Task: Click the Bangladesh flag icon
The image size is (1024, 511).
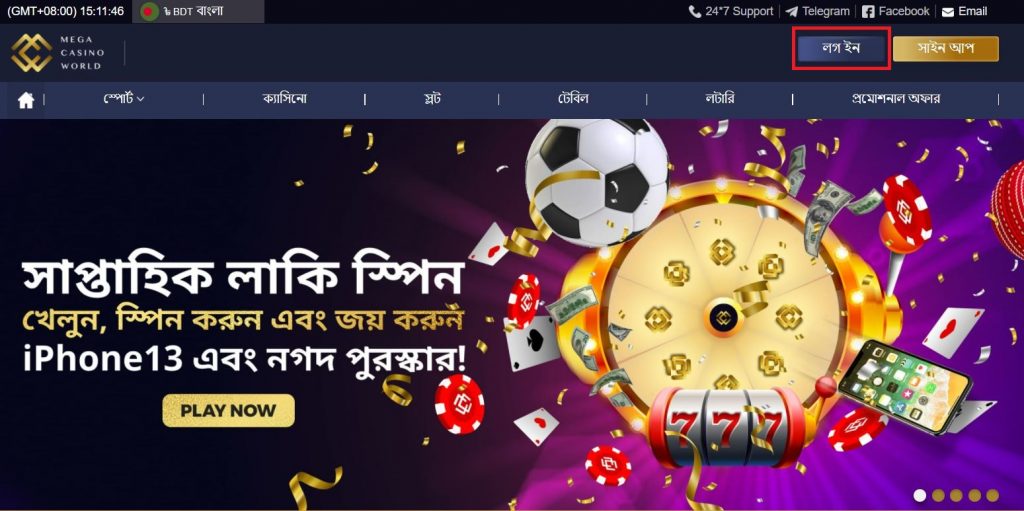Action: (x=150, y=11)
